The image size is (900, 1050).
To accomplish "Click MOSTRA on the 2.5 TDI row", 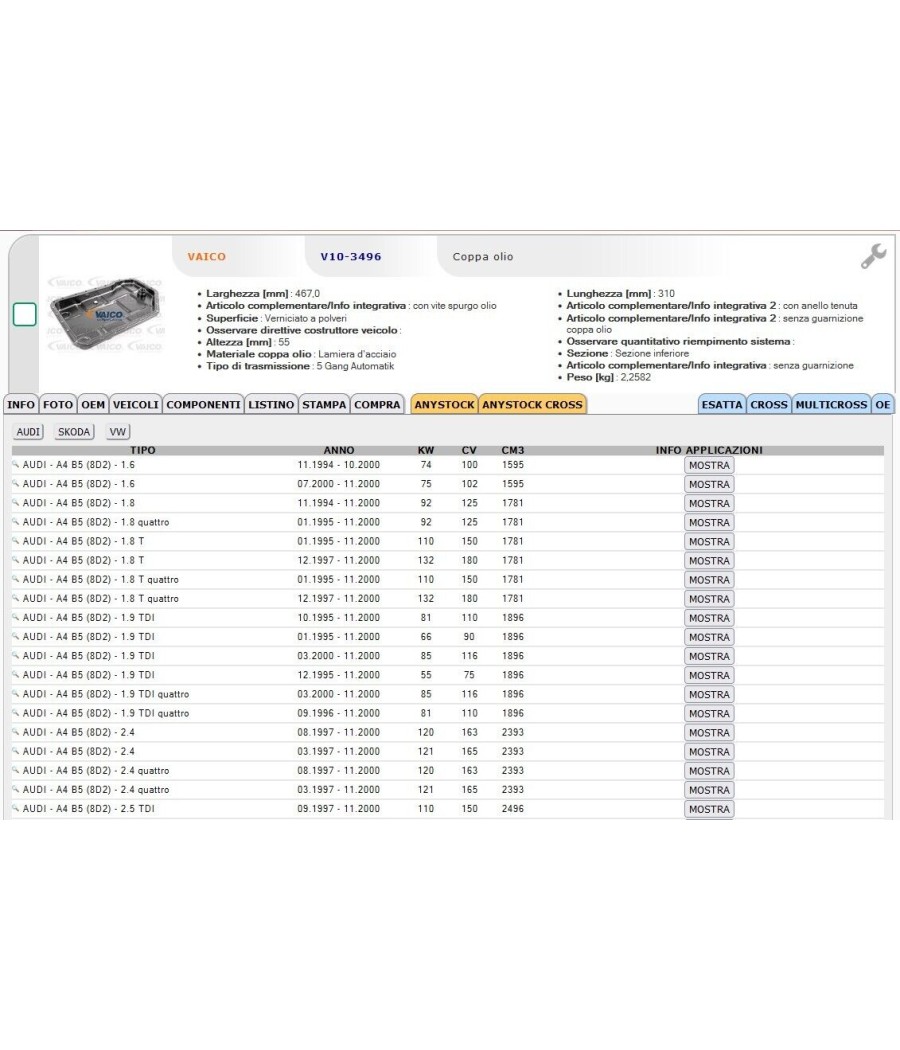I will (x=709, y=809).
